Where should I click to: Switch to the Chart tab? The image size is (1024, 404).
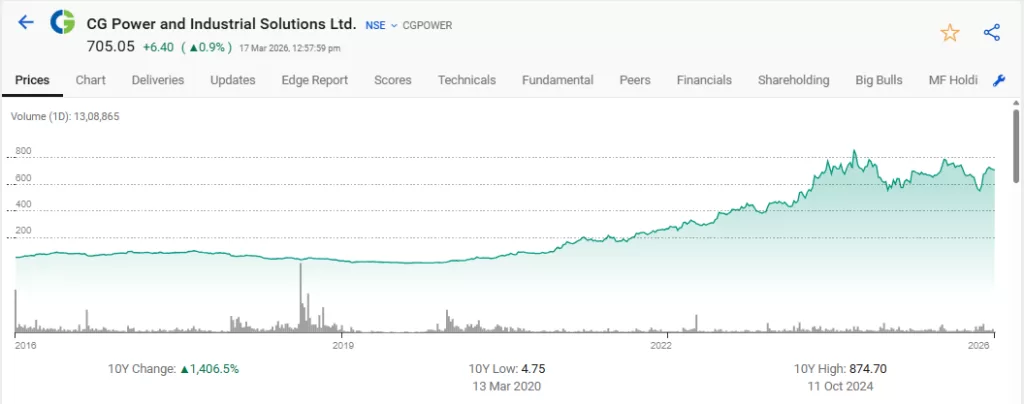coord(91,80)
